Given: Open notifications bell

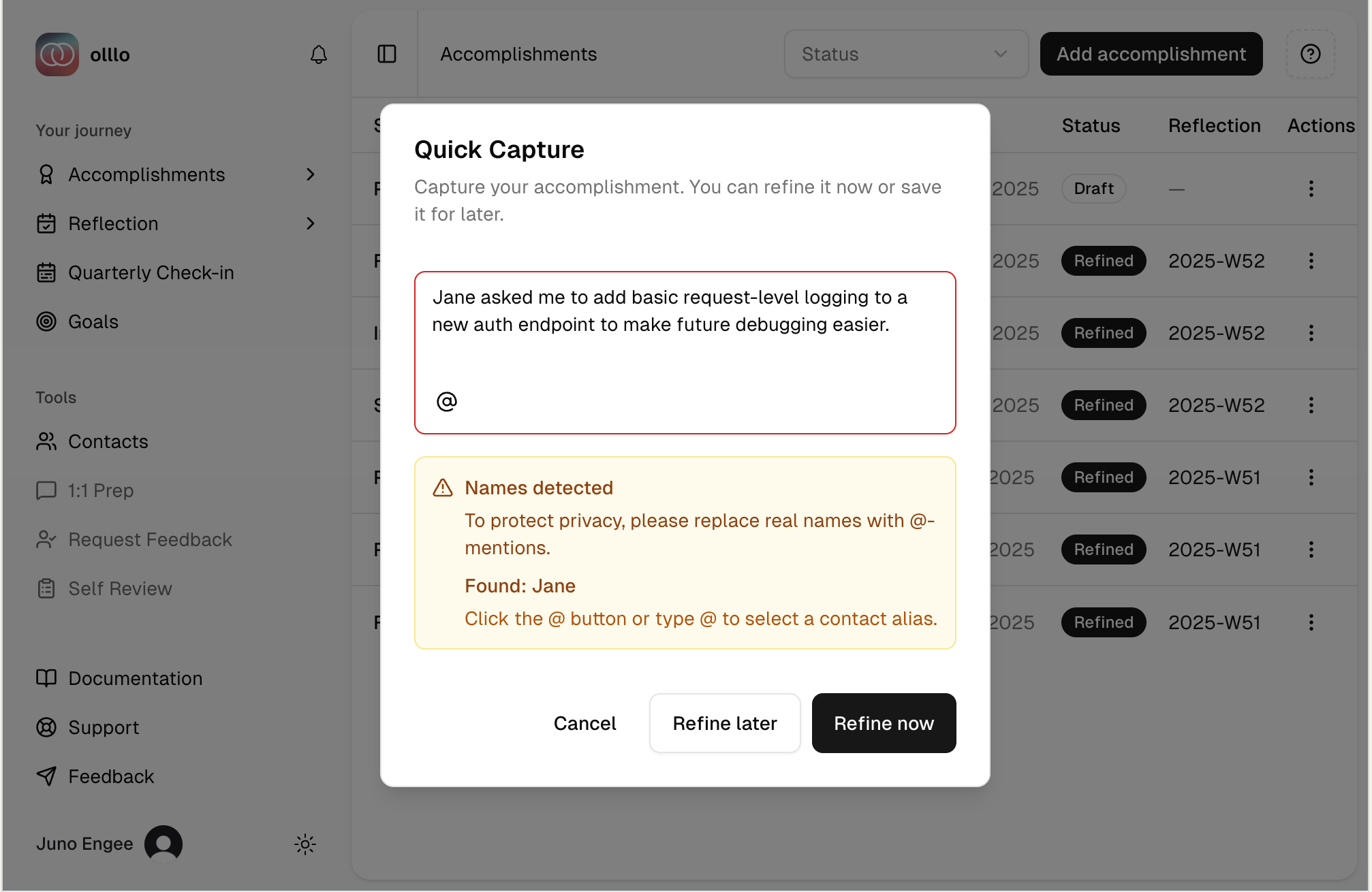Looking at the screenshot, I should 319,54.
